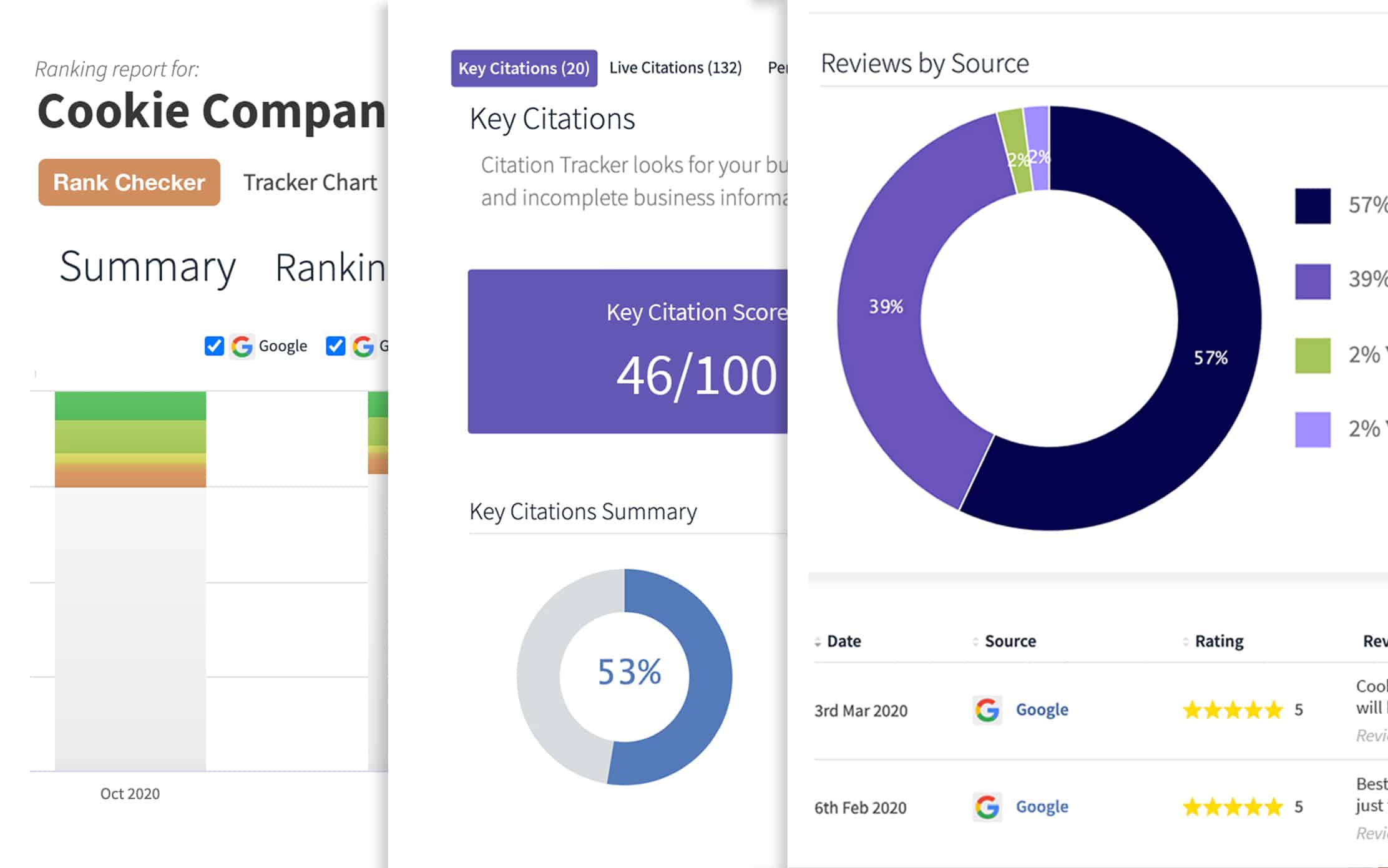Screen dimensions: 1388x868
Task: Click the purple 39% segment of the Reviews donut chart
Action: coord(886,306)
